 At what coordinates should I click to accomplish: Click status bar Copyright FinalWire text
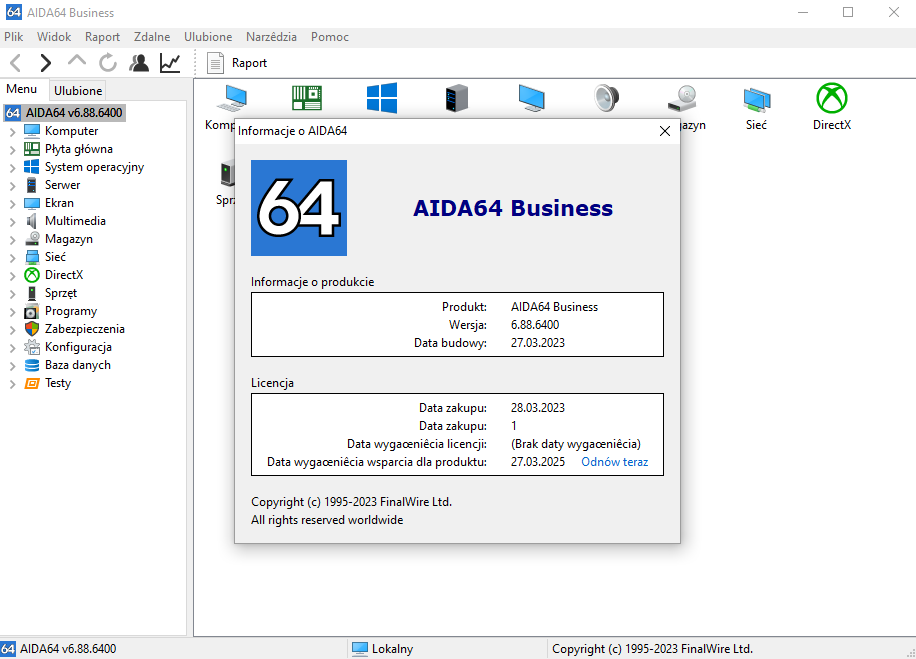[653, 648]
